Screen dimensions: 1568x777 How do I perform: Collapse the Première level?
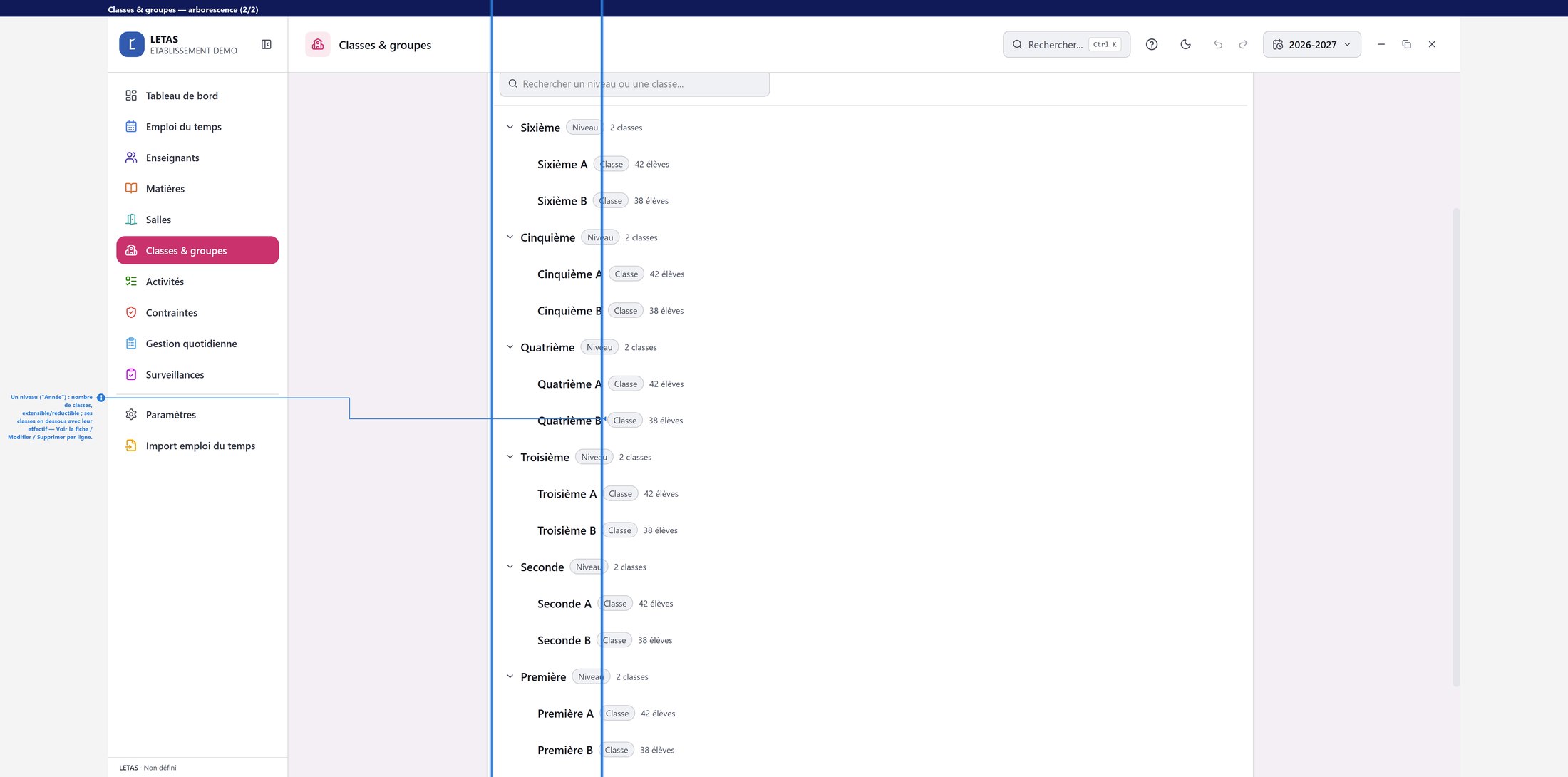pos(510,676)
